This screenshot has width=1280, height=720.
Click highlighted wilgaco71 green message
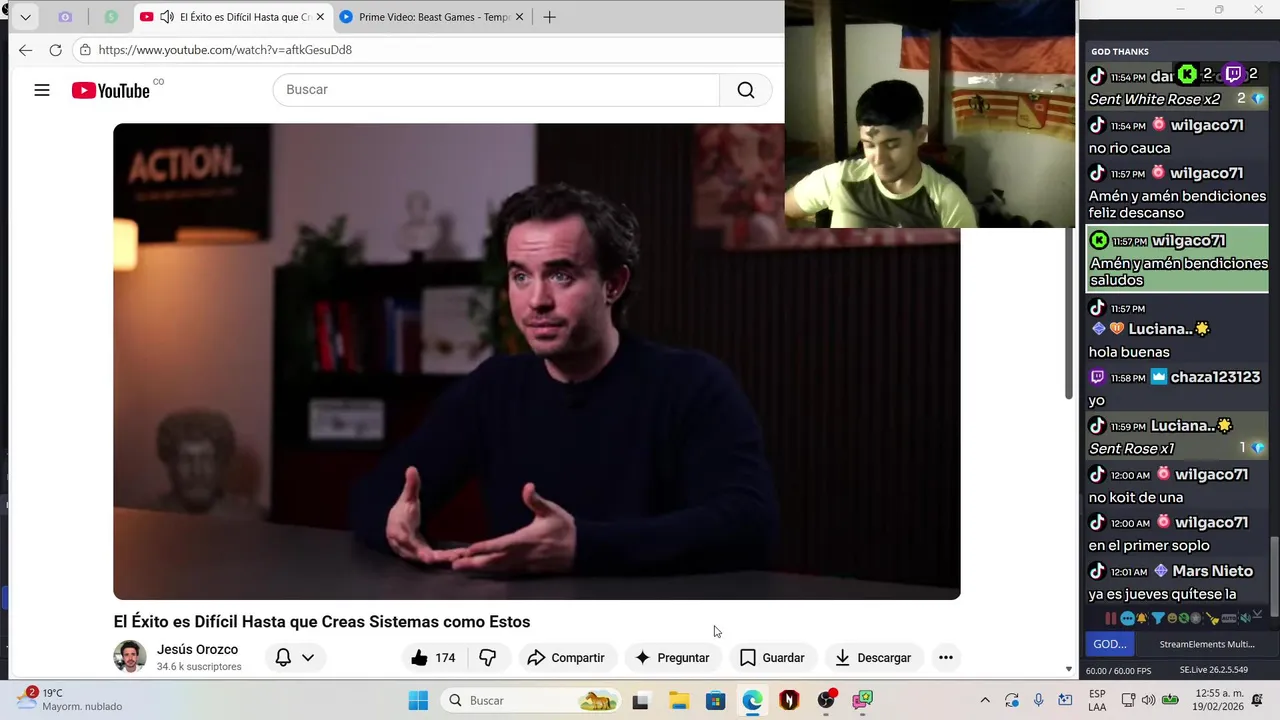point(1177,260)
